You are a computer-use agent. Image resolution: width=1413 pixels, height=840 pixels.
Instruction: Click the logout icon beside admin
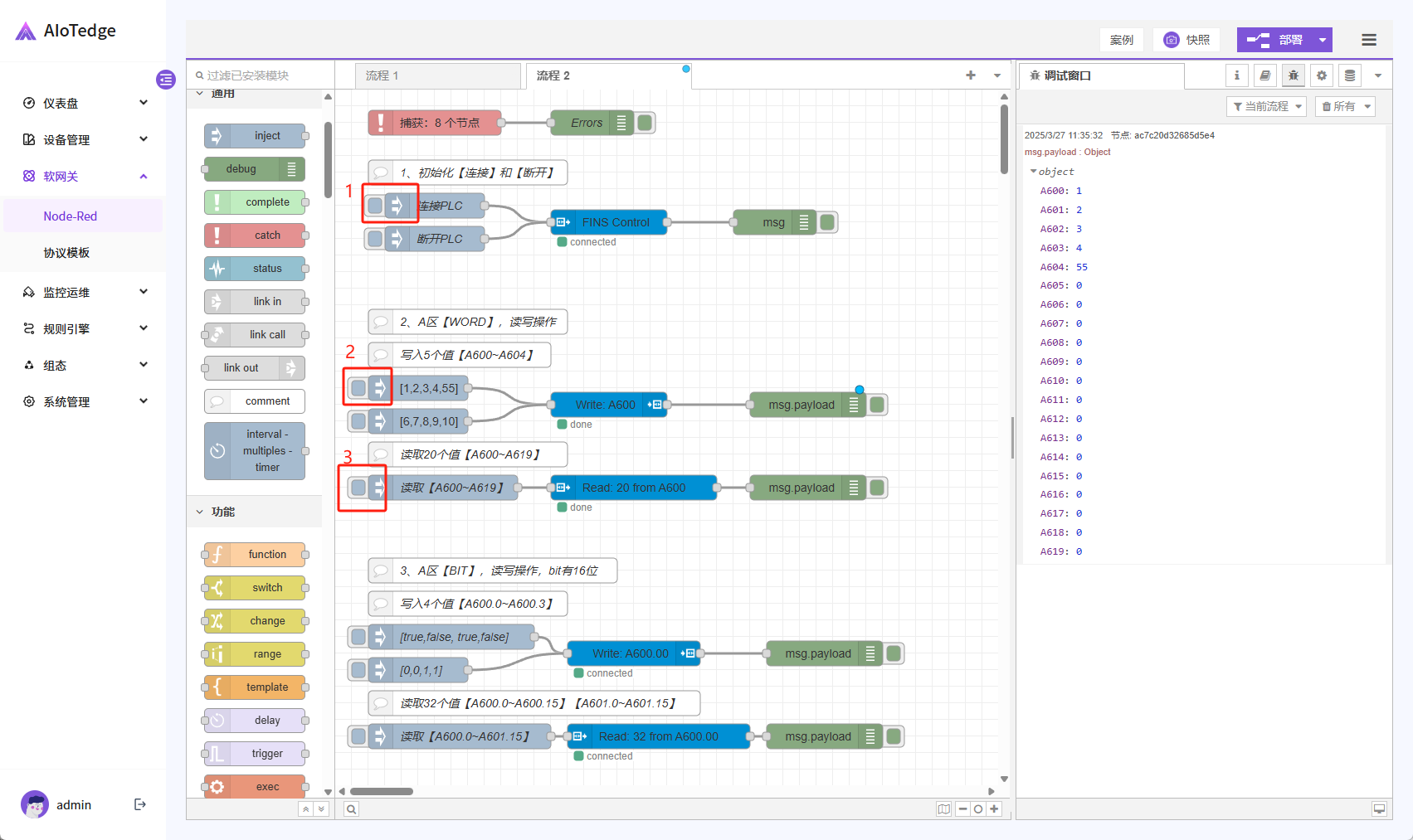pyautogui.click(x=140, y=804)
